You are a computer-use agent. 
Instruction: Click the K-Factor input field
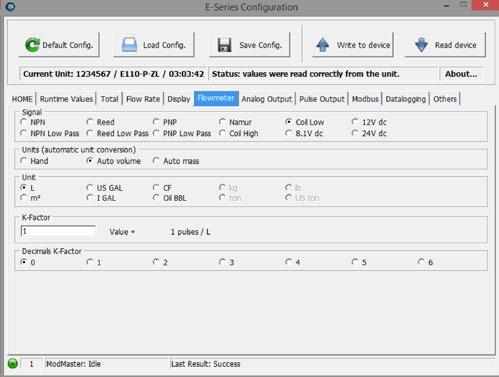coord(58,231)
